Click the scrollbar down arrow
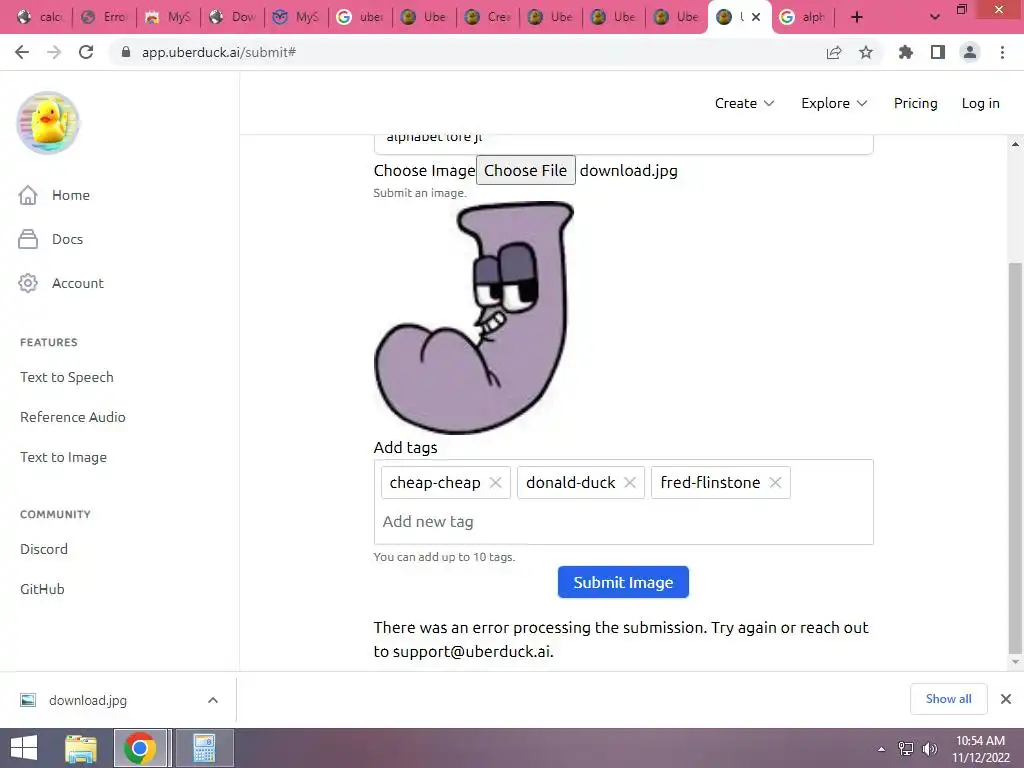Image resolution: width=1024 pixels, height=768 pixels. [x=1015, y=662]
